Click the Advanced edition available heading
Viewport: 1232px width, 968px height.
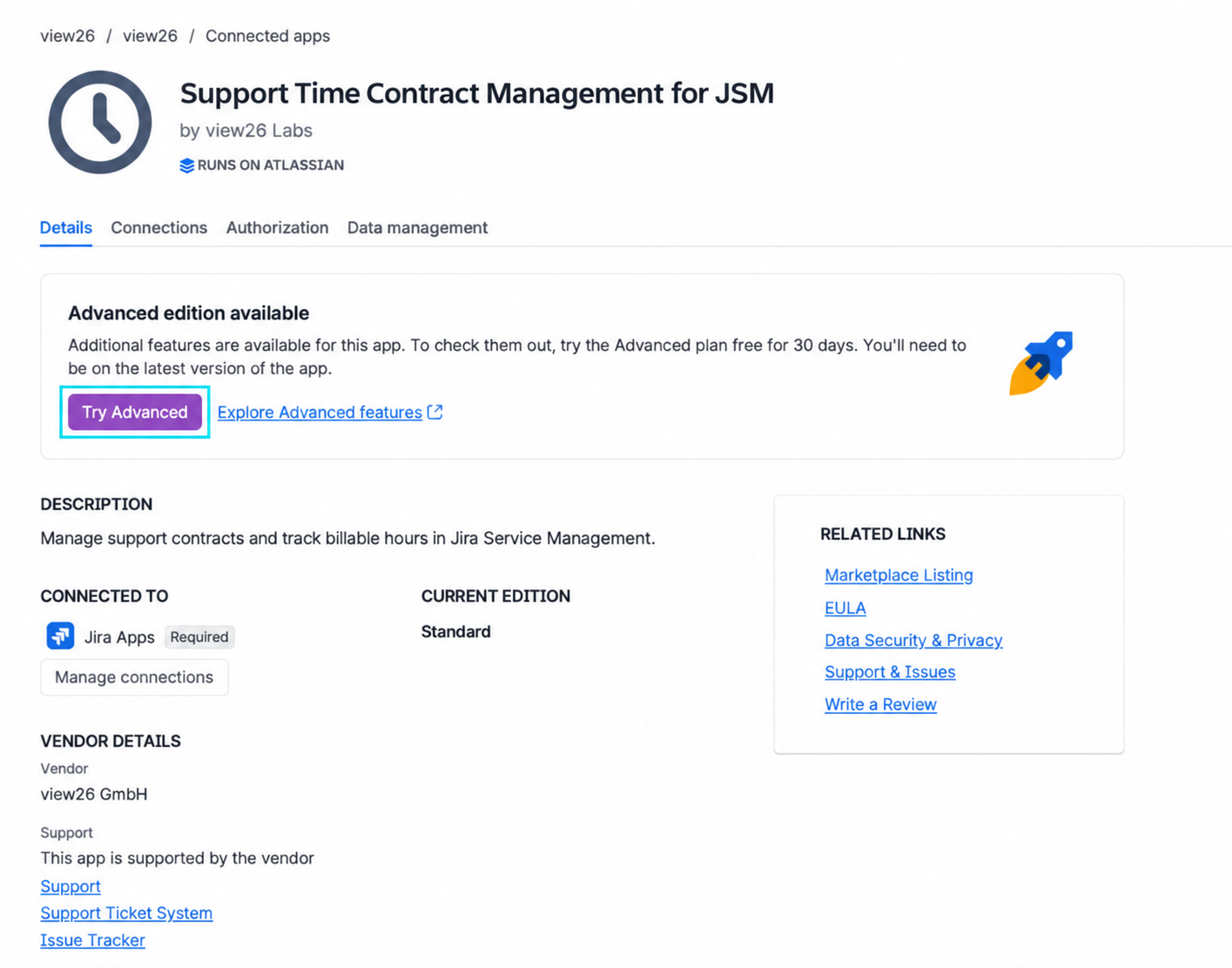coord(189,313)
